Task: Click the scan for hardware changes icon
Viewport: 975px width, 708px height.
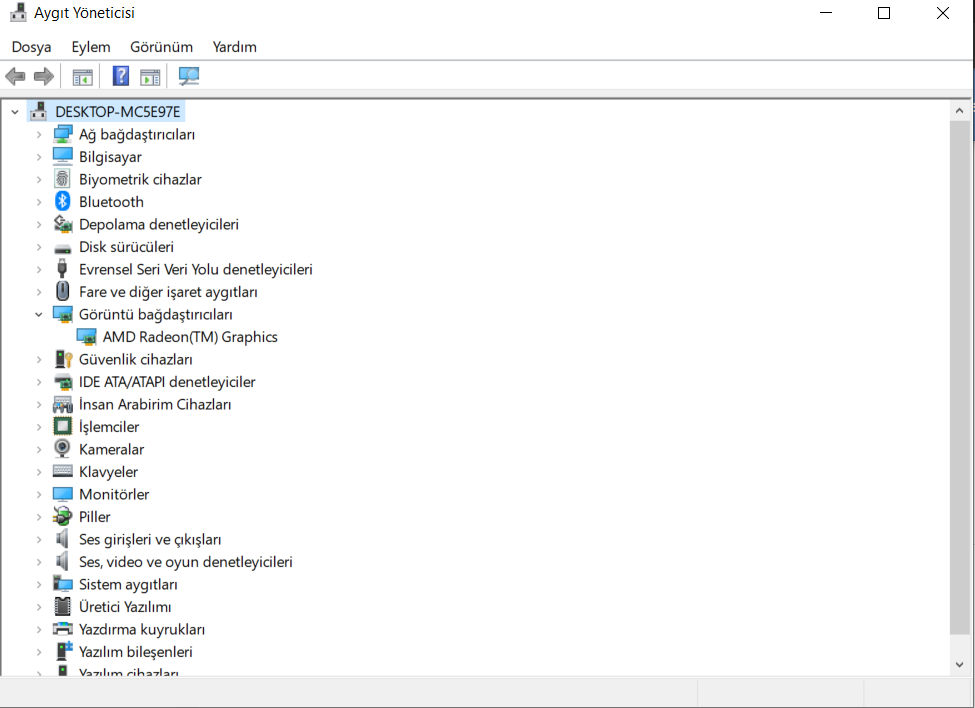Action: pos(188,76)
